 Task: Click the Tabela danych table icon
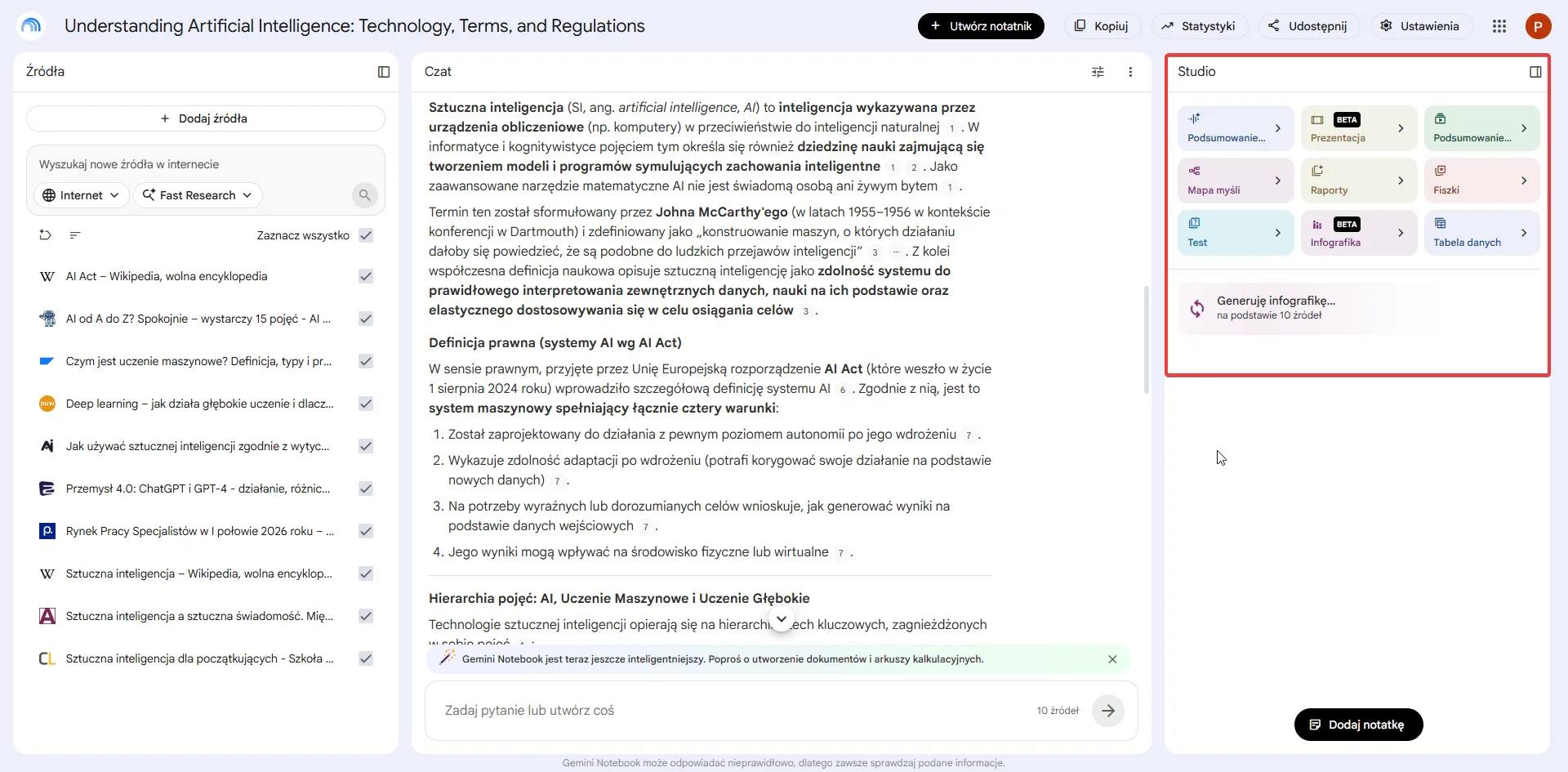[1441, 223]
